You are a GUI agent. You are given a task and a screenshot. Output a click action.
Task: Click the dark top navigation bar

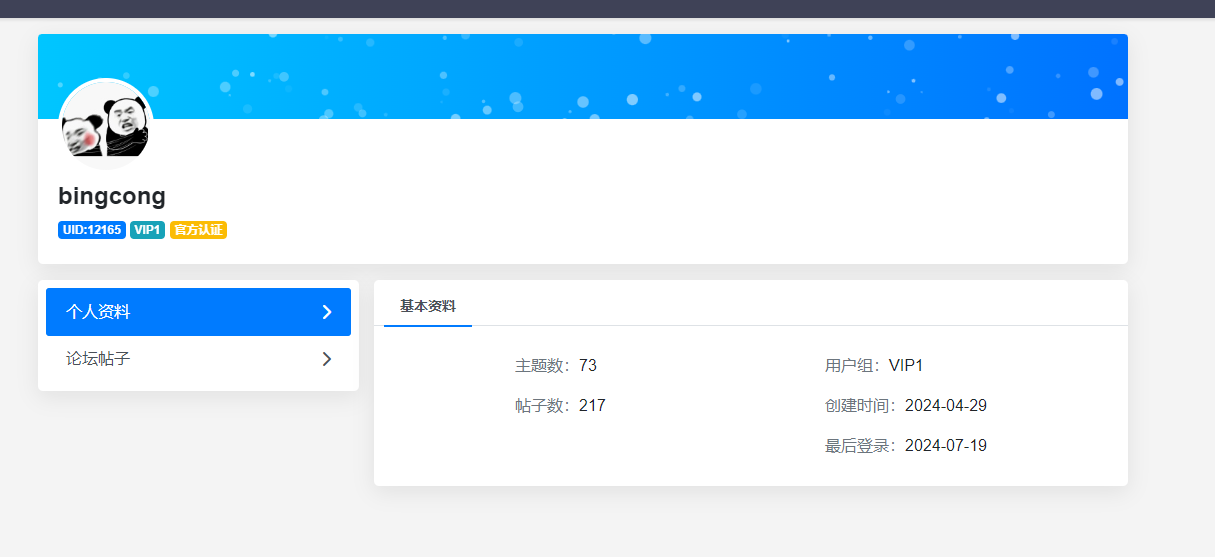[x=607, y=8]
